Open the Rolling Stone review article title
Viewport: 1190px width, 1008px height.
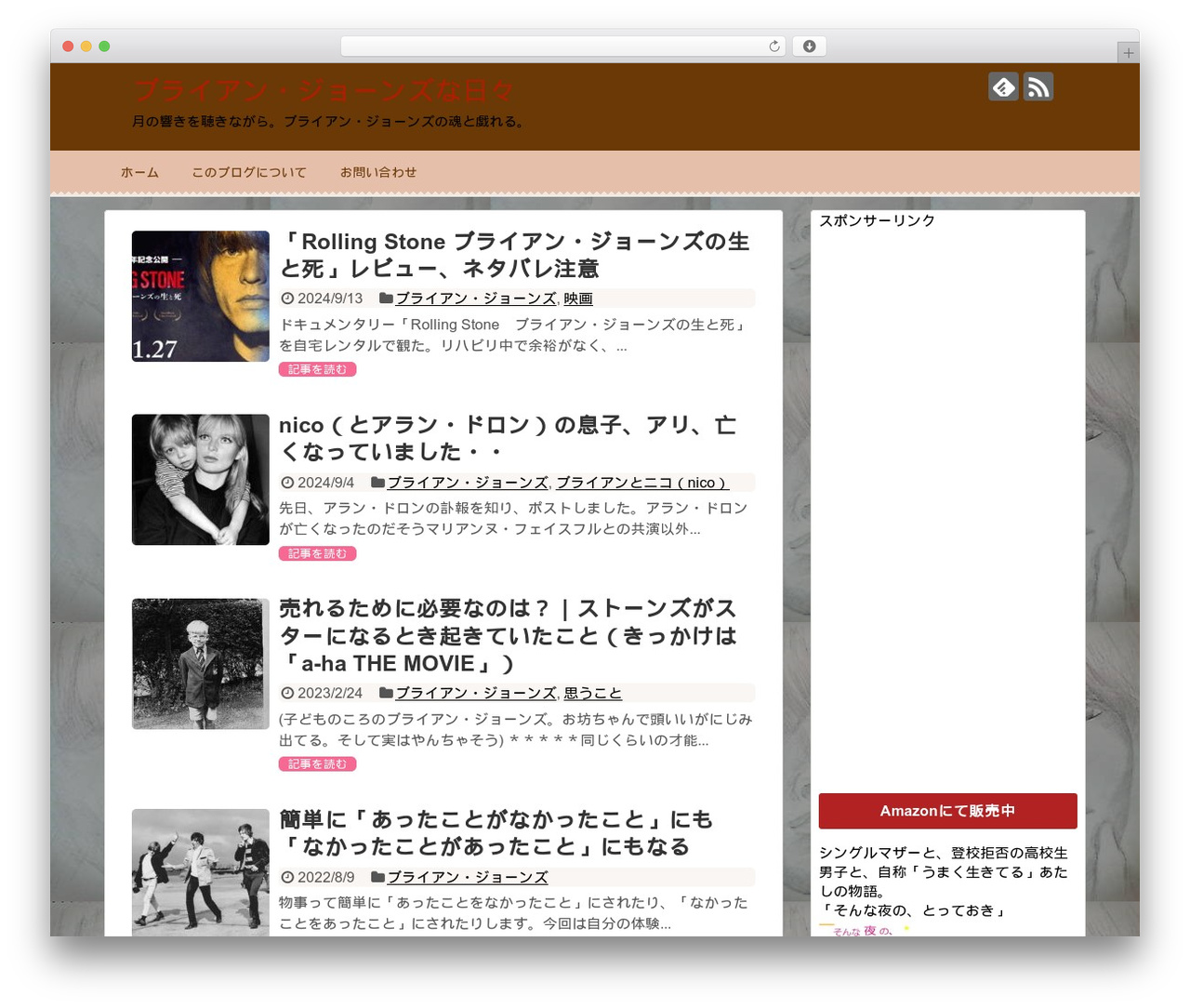click(x=515, y=255)
